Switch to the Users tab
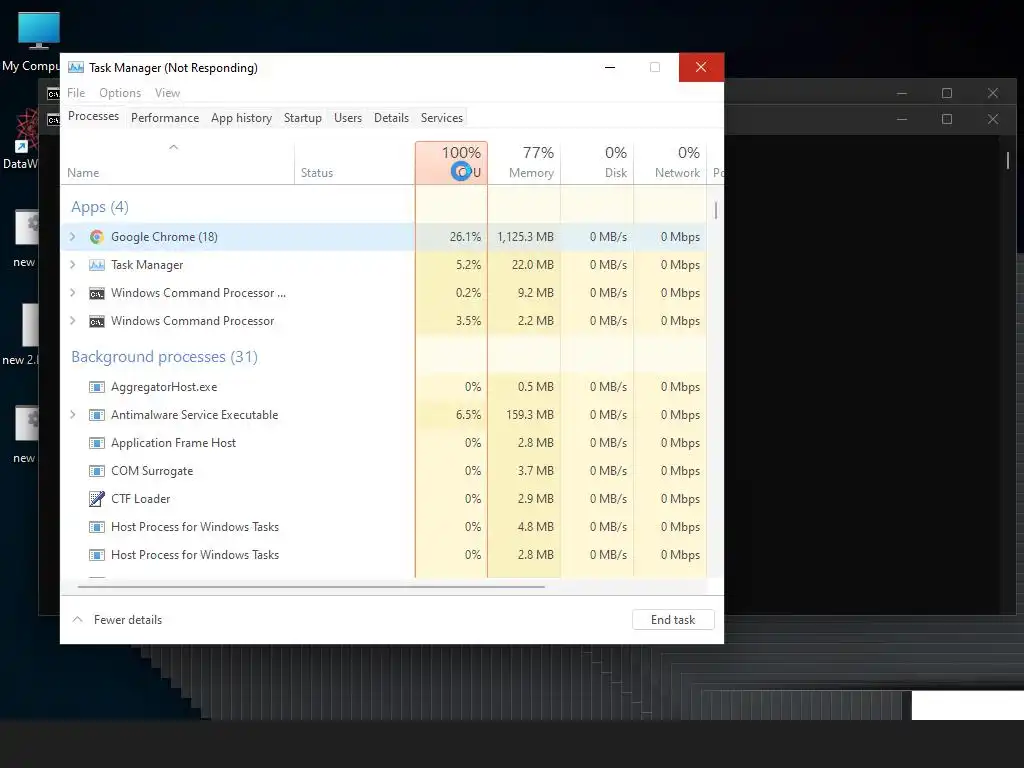This screenshot has height=768, width=1024. (347, 118)
